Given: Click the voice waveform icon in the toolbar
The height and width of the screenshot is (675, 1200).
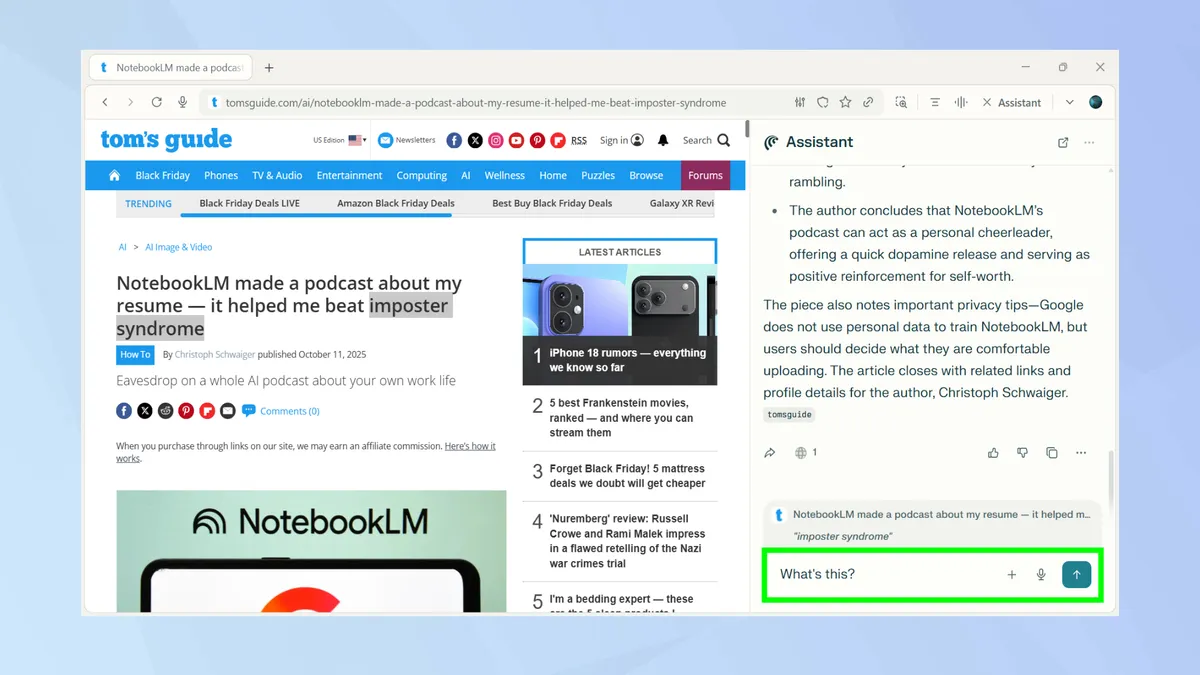Looking at the screenshot, I should tap(961, 102).
